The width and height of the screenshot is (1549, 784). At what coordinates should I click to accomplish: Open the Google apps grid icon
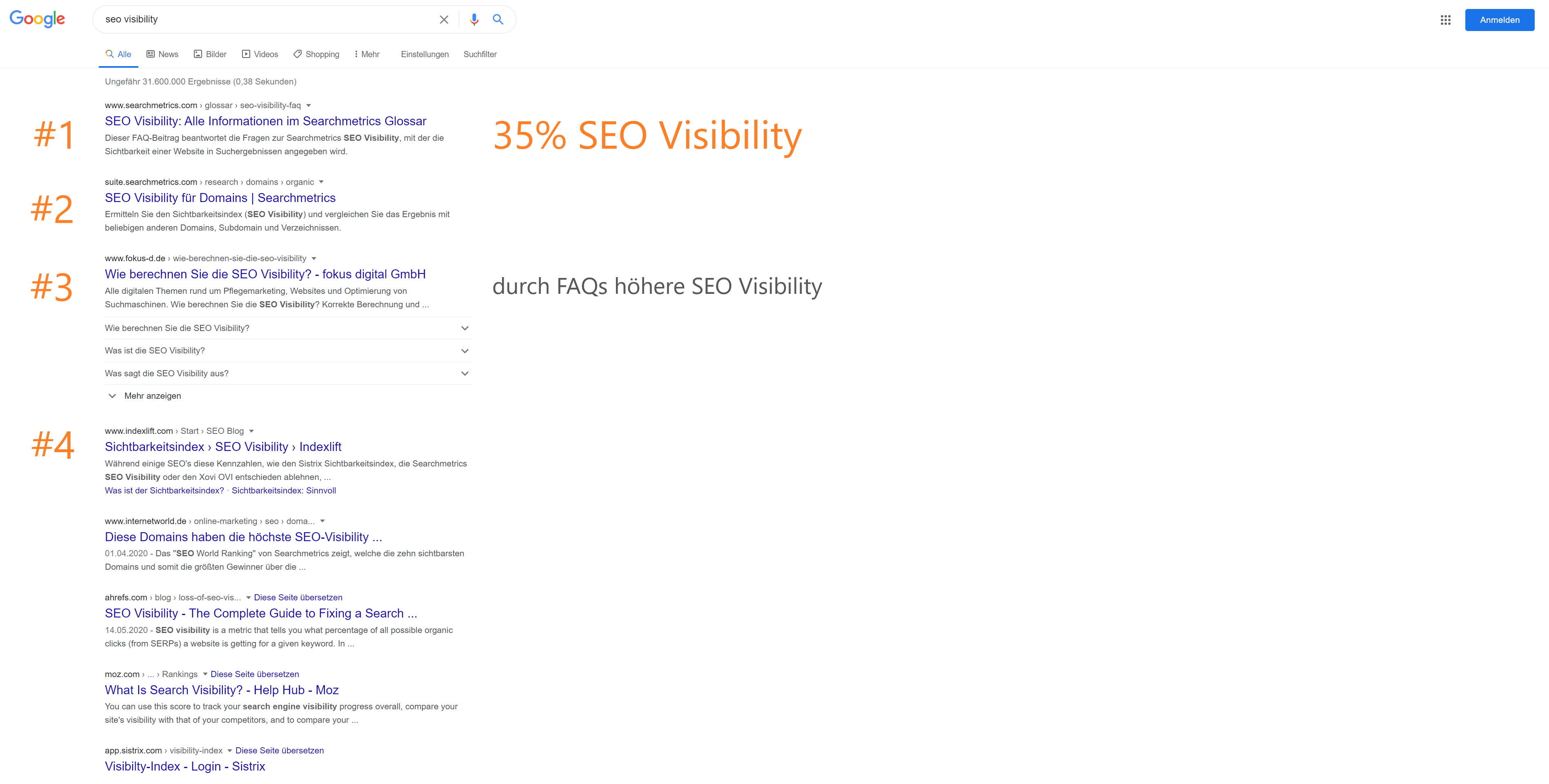click(1446, 20)
